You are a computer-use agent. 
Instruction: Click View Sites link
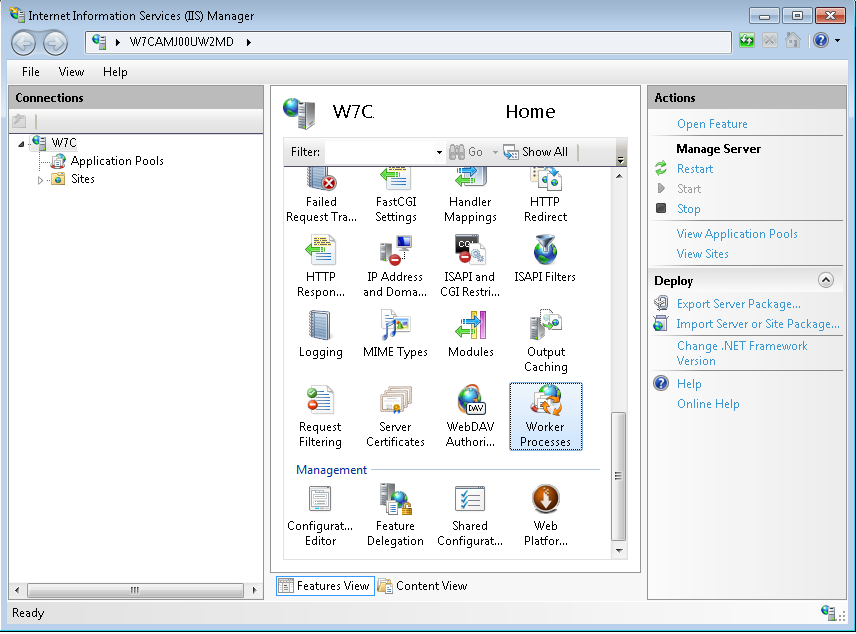tap(702, 254)
